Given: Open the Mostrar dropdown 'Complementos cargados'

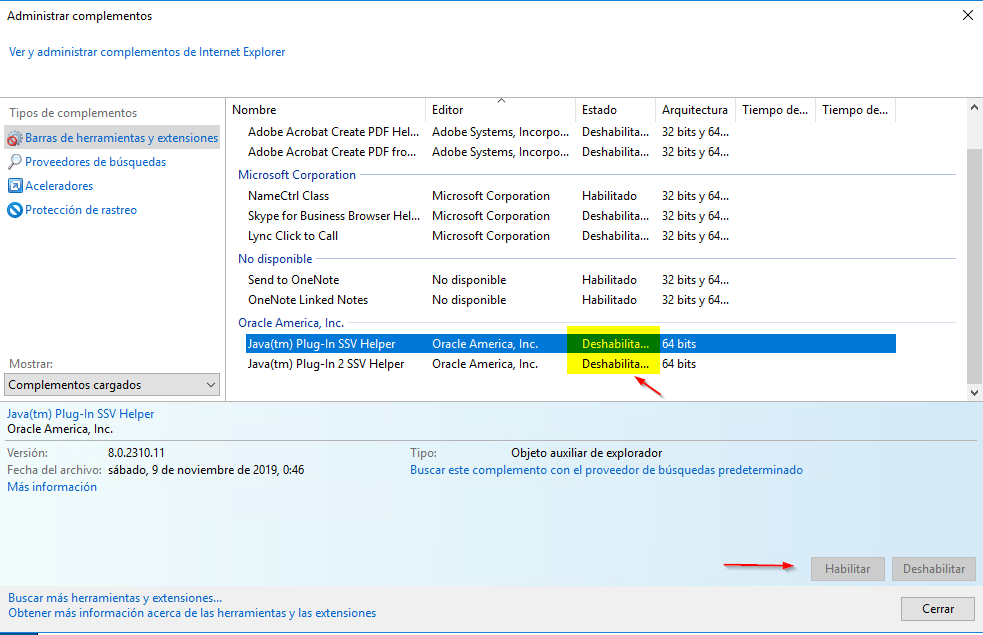Looking at the screenshot, I should 112,385.
